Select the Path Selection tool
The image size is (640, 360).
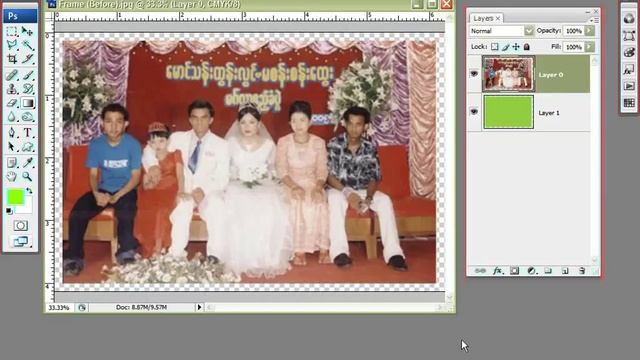coord(12,147)
